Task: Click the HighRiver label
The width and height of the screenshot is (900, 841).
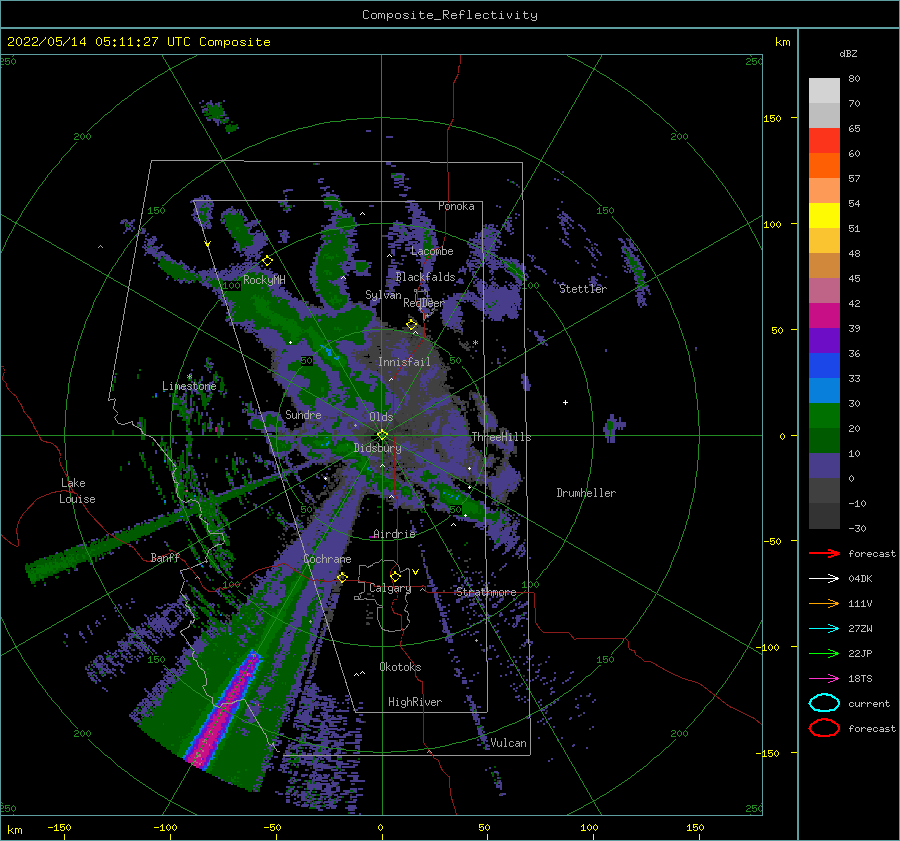Action: click(415, 702)
